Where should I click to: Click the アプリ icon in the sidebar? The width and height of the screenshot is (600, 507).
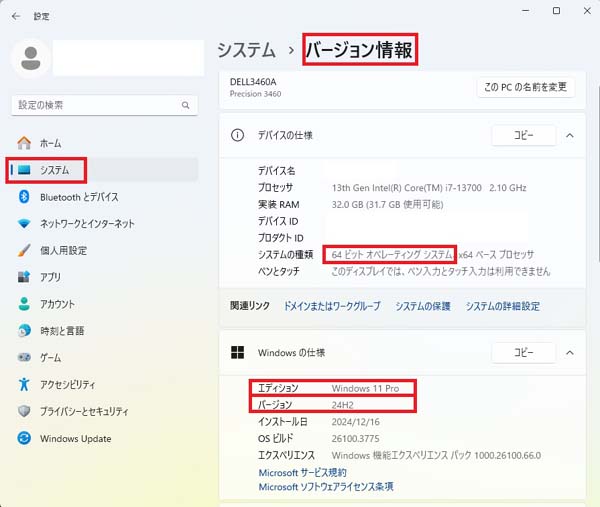click(x=24, y=277)
